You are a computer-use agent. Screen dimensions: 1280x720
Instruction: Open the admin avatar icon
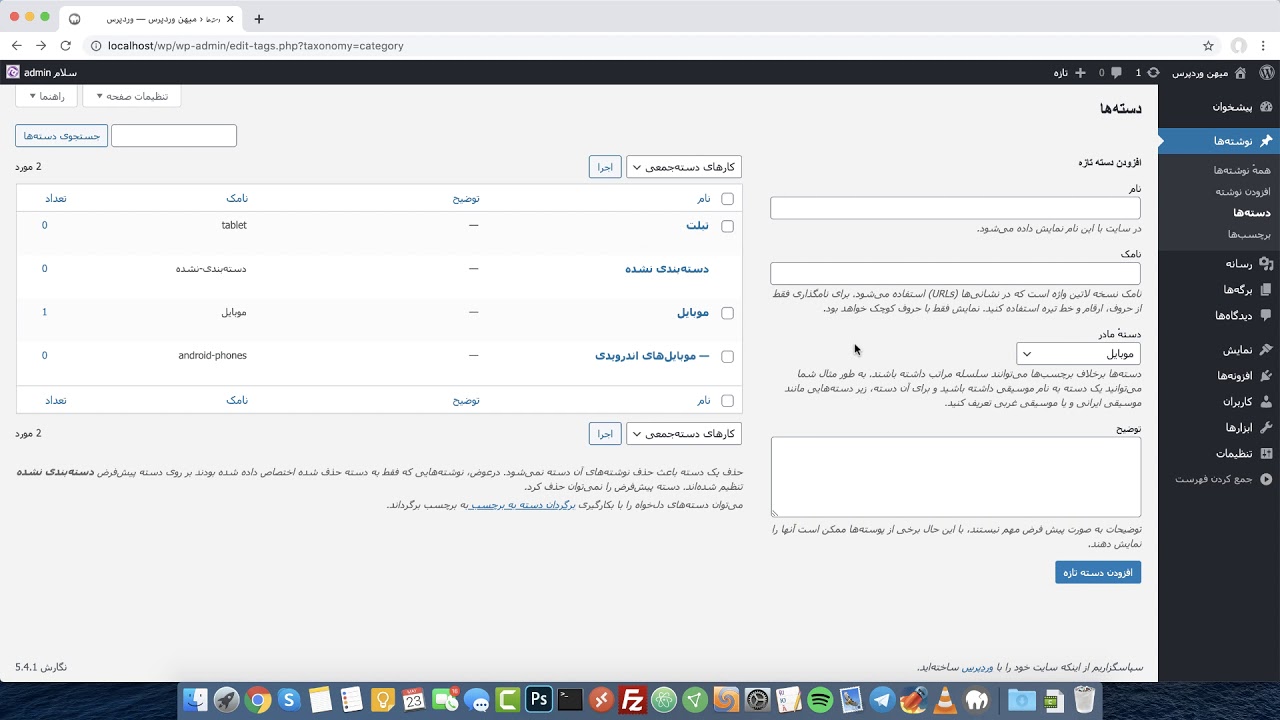pos(13,72)
